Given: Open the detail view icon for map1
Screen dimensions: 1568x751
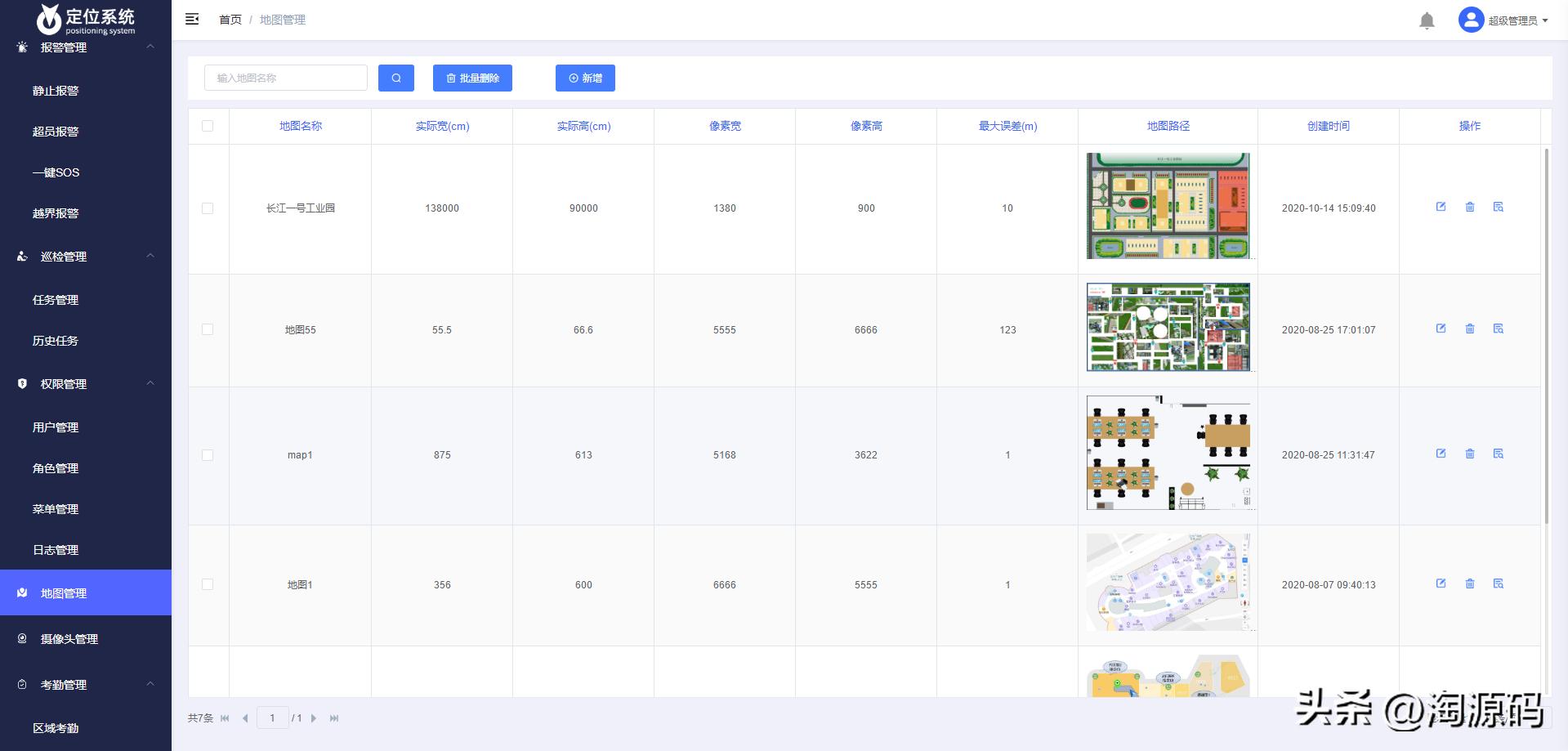Looking at the screenshot, I should coord(1499,454).
